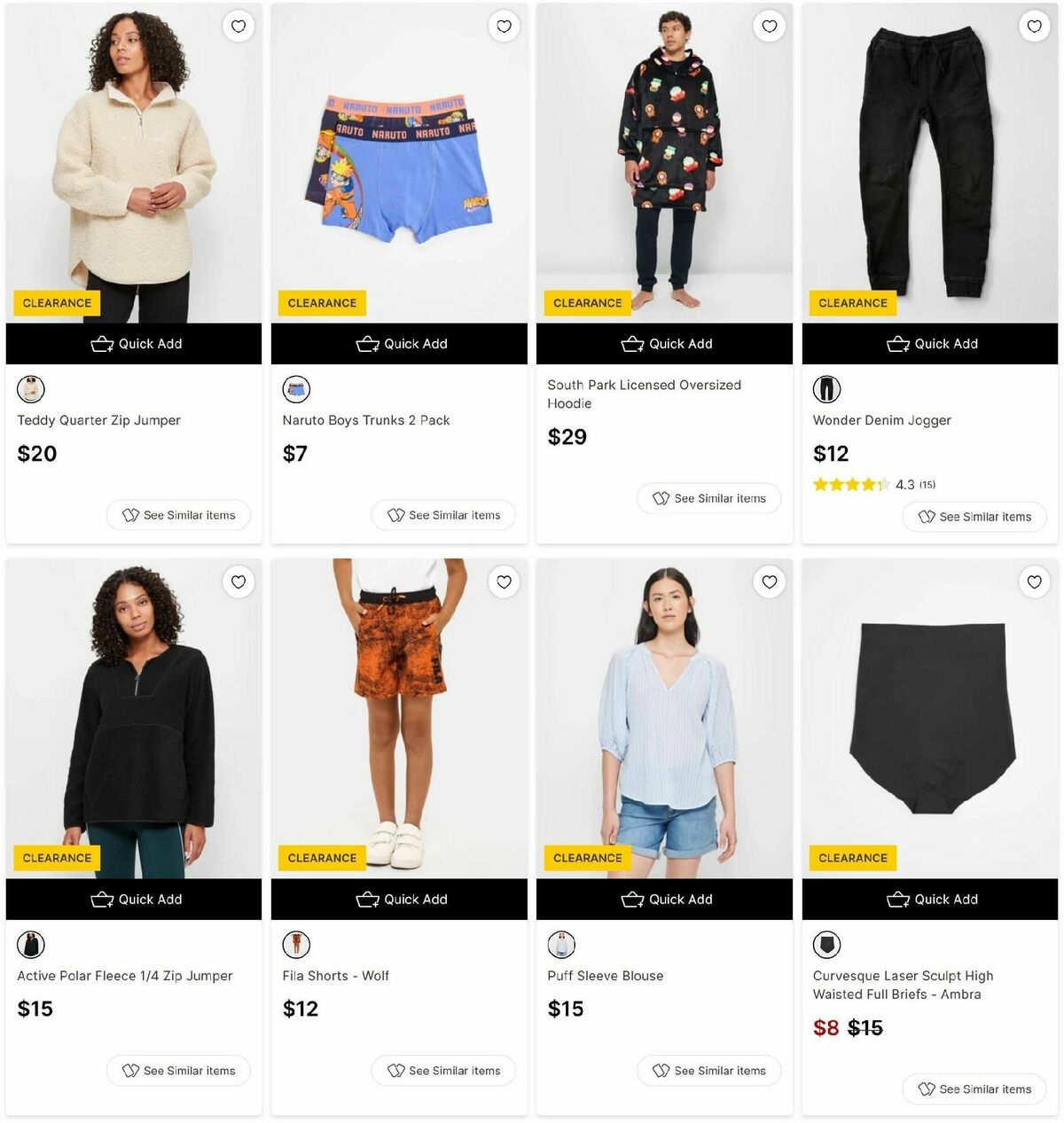This screenshot has width=1064, height=1123.
Task: Click heart icon on Fila Shorts Wolf
Action: coord(504,582)
